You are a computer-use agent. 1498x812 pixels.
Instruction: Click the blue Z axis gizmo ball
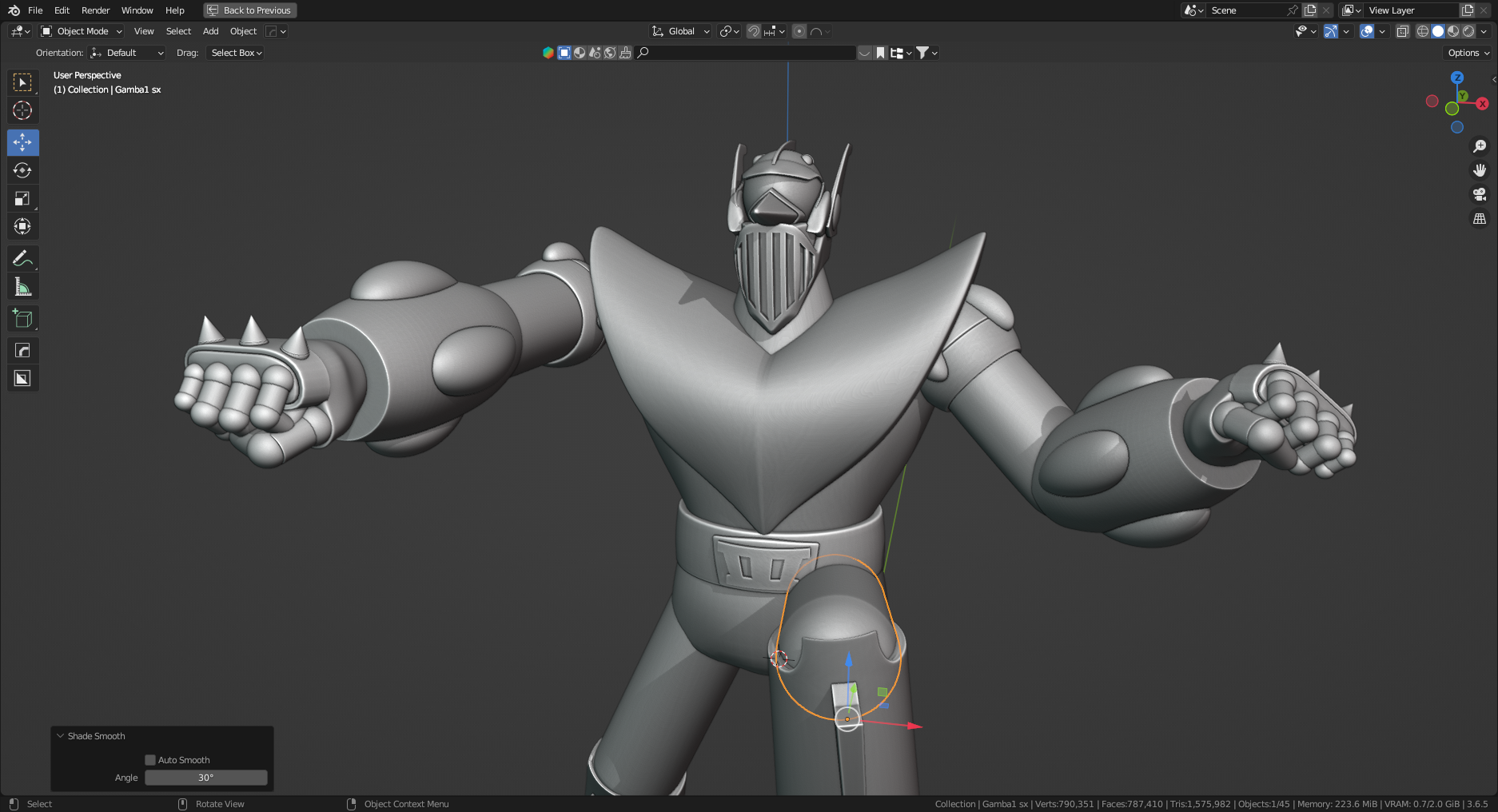pyautogui.click(x=1457, y=78)
